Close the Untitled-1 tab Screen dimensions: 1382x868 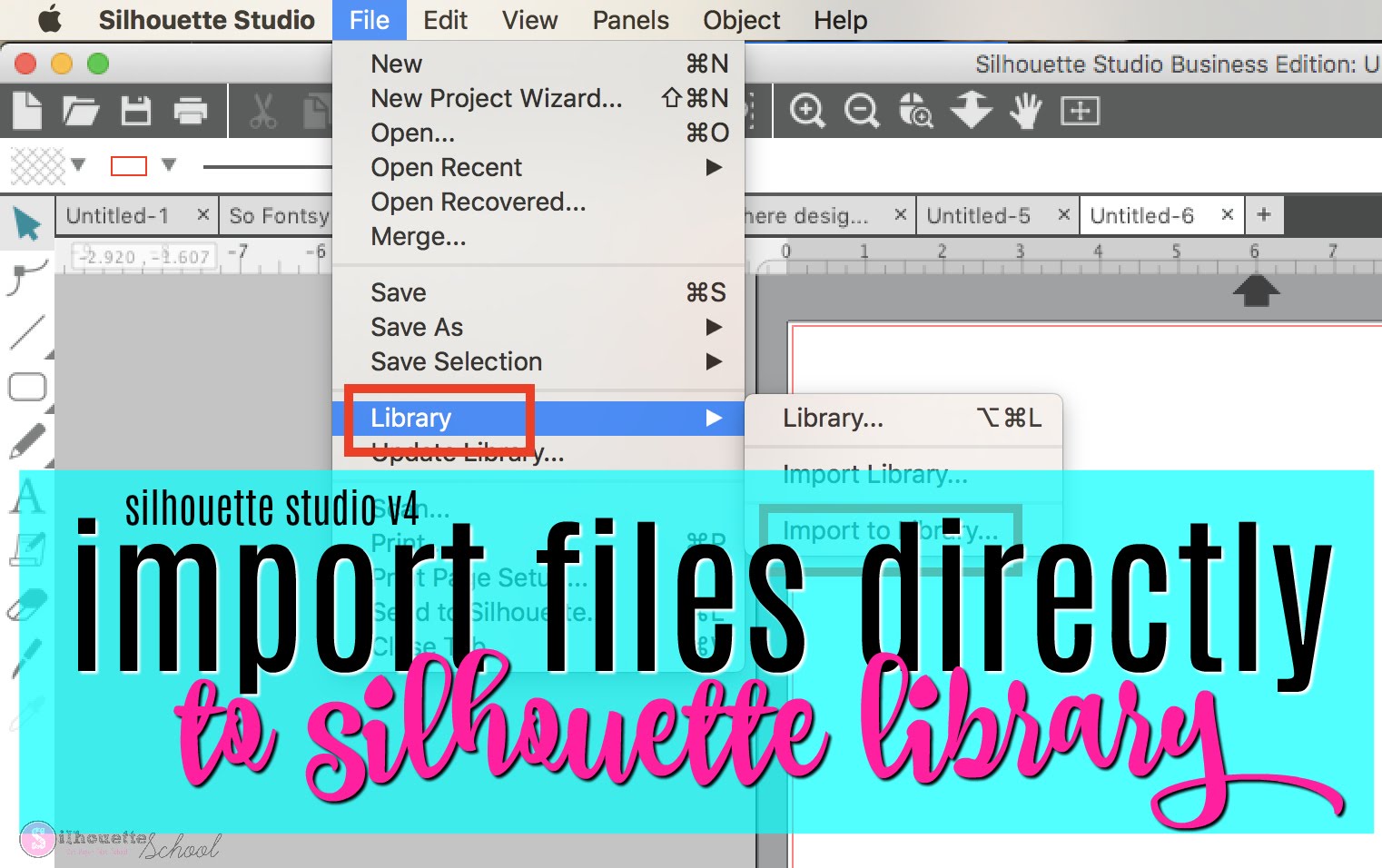[x=203, y=214]
